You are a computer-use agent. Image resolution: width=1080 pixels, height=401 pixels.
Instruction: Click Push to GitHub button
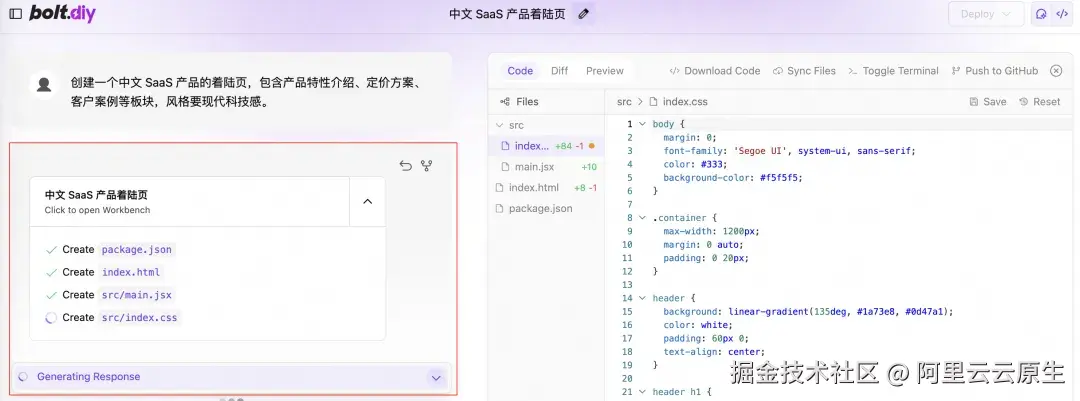[994, 70]
